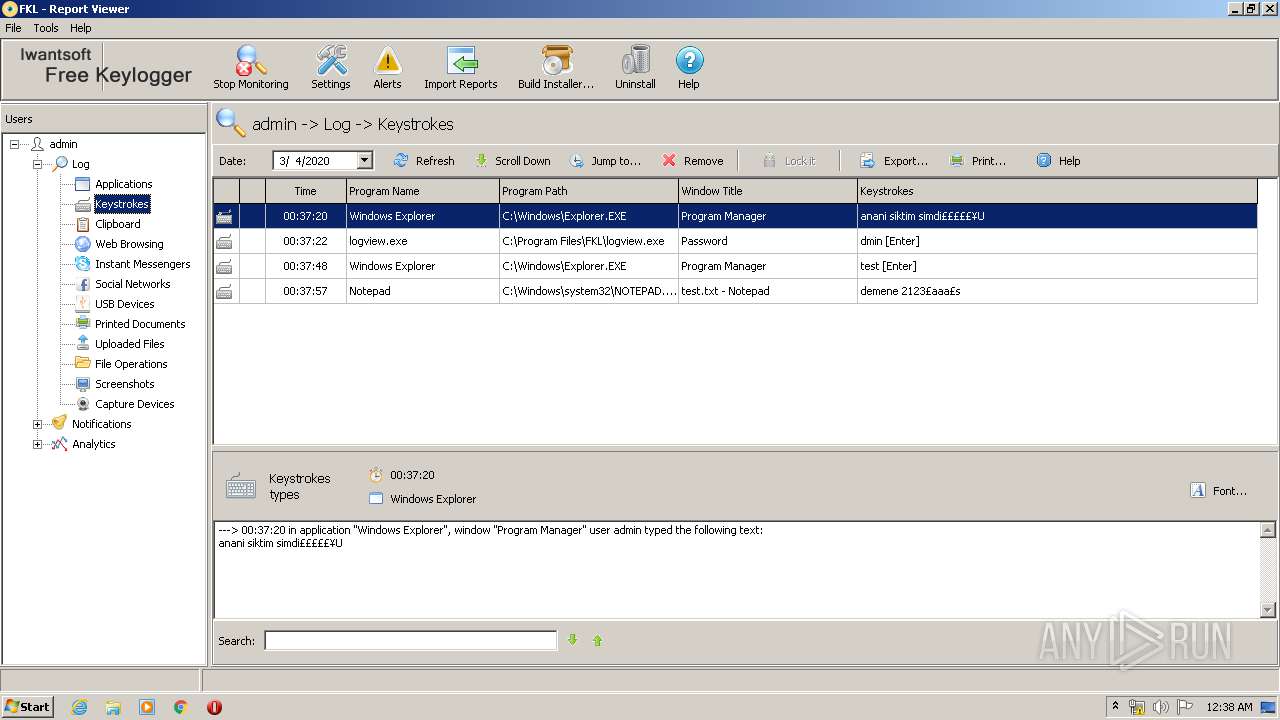Viewport: 1280px width, 720px height.
Task: Click the Uninstall trash icon
Action: point(635,67)
